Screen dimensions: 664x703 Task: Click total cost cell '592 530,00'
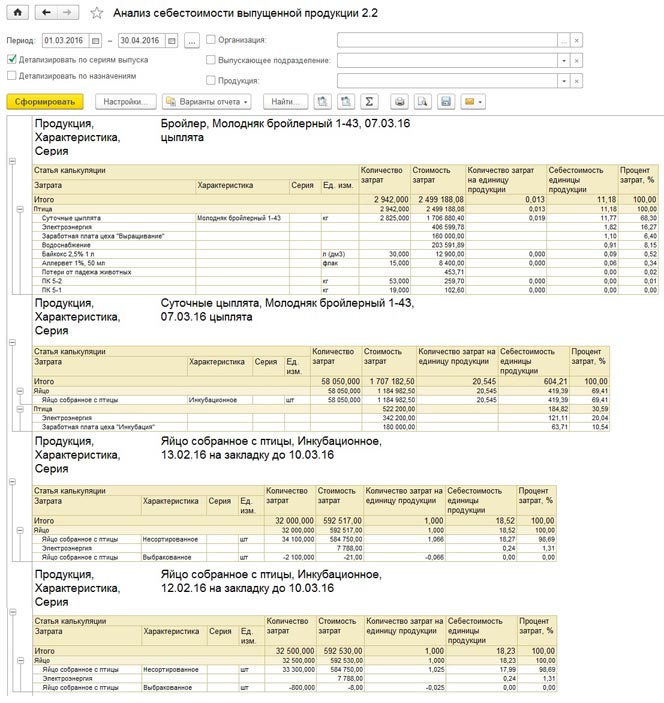coord(340,651)
